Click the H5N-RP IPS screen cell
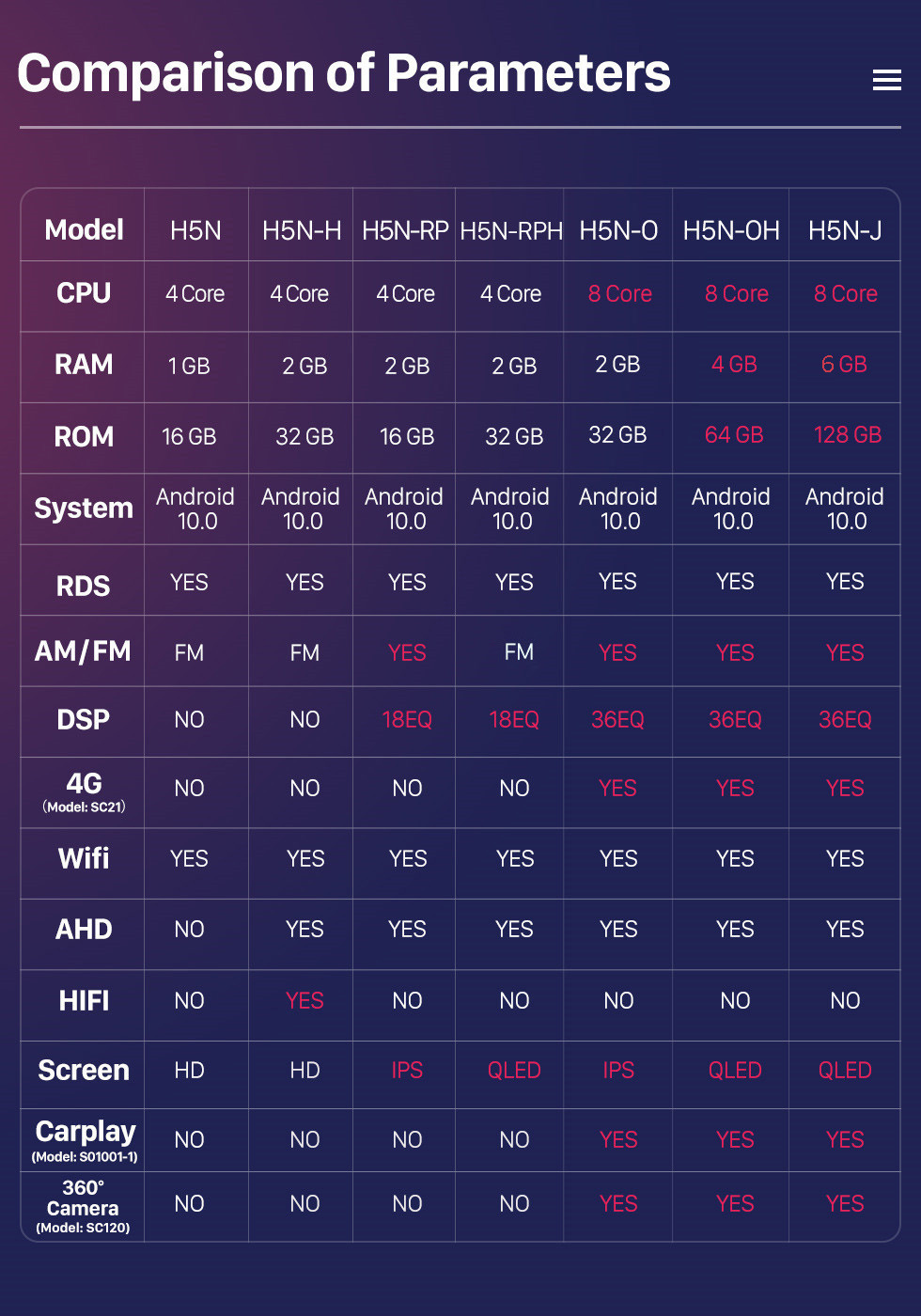921x1316 pixels. pyautogui.click(x=407, y=1071)
